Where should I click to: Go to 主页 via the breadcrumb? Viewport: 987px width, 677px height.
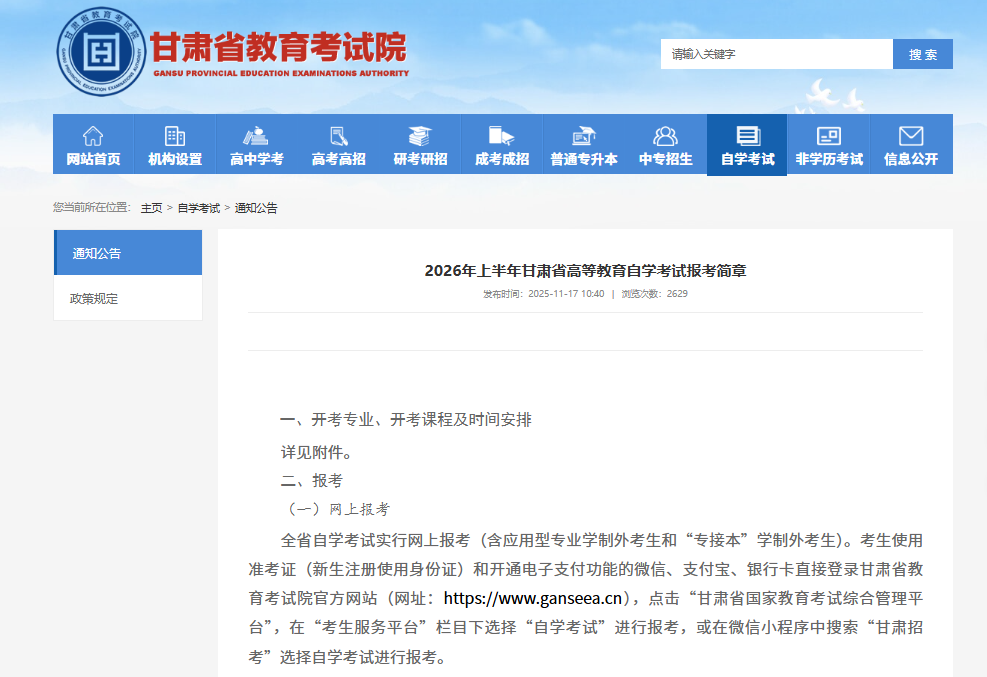(x=151, y=208)
